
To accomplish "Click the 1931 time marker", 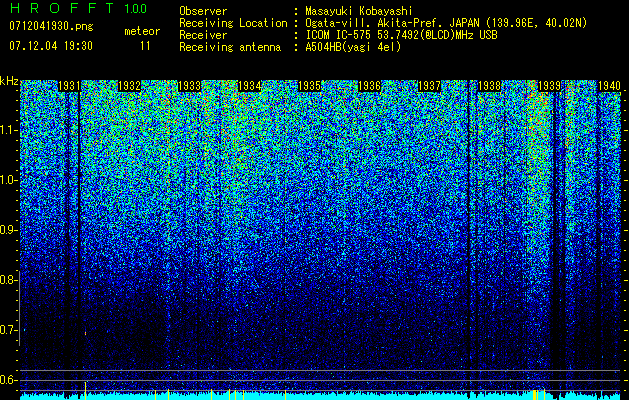I will point(69,86).
